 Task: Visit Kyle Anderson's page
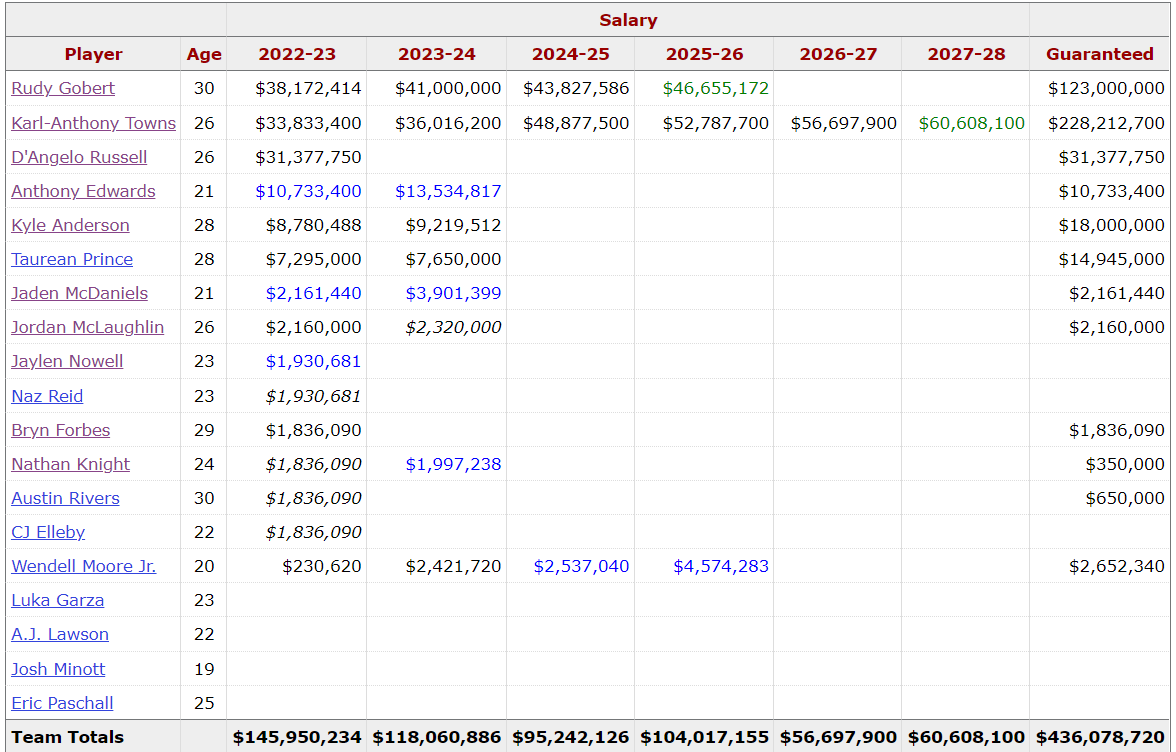click(70, 225)
